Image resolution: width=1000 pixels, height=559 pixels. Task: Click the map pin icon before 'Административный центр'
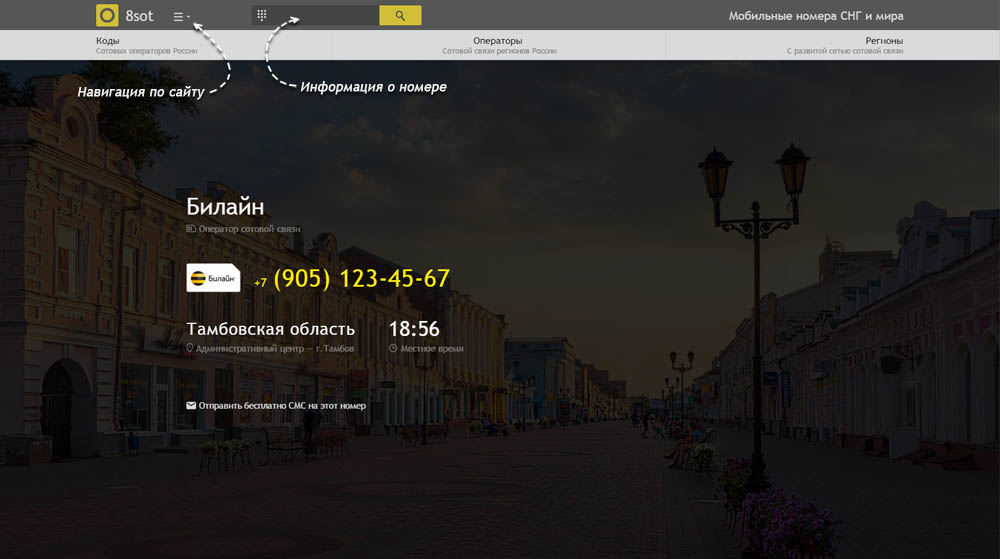click(189, 348)
